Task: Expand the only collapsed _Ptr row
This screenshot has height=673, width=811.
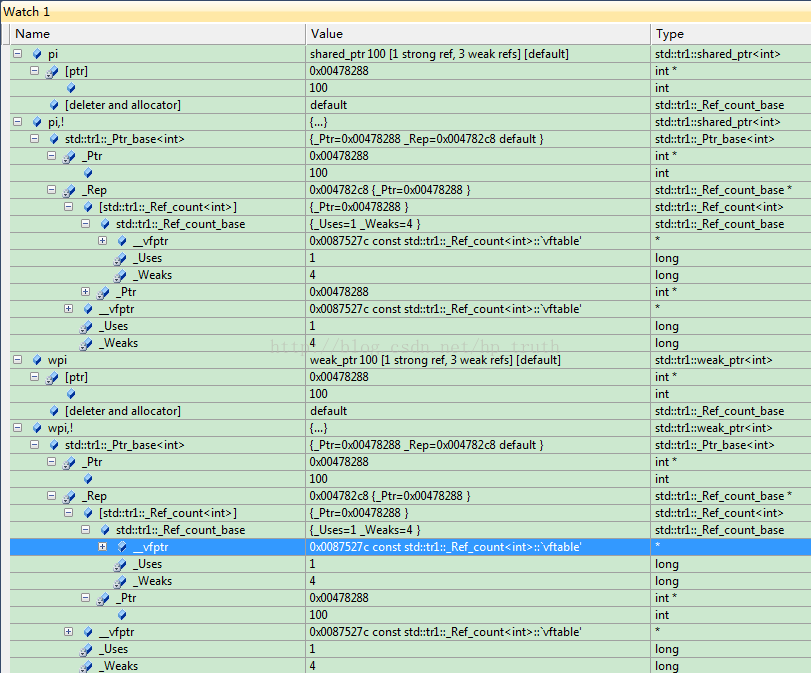Action: pos(85,292)
